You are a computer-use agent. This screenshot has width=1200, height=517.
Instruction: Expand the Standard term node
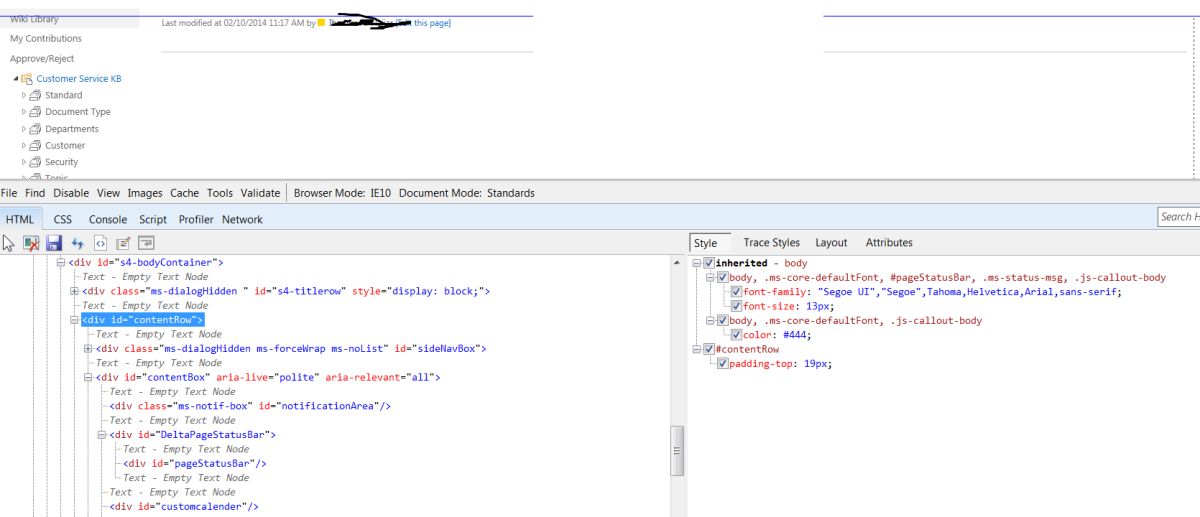click(24, 95)
